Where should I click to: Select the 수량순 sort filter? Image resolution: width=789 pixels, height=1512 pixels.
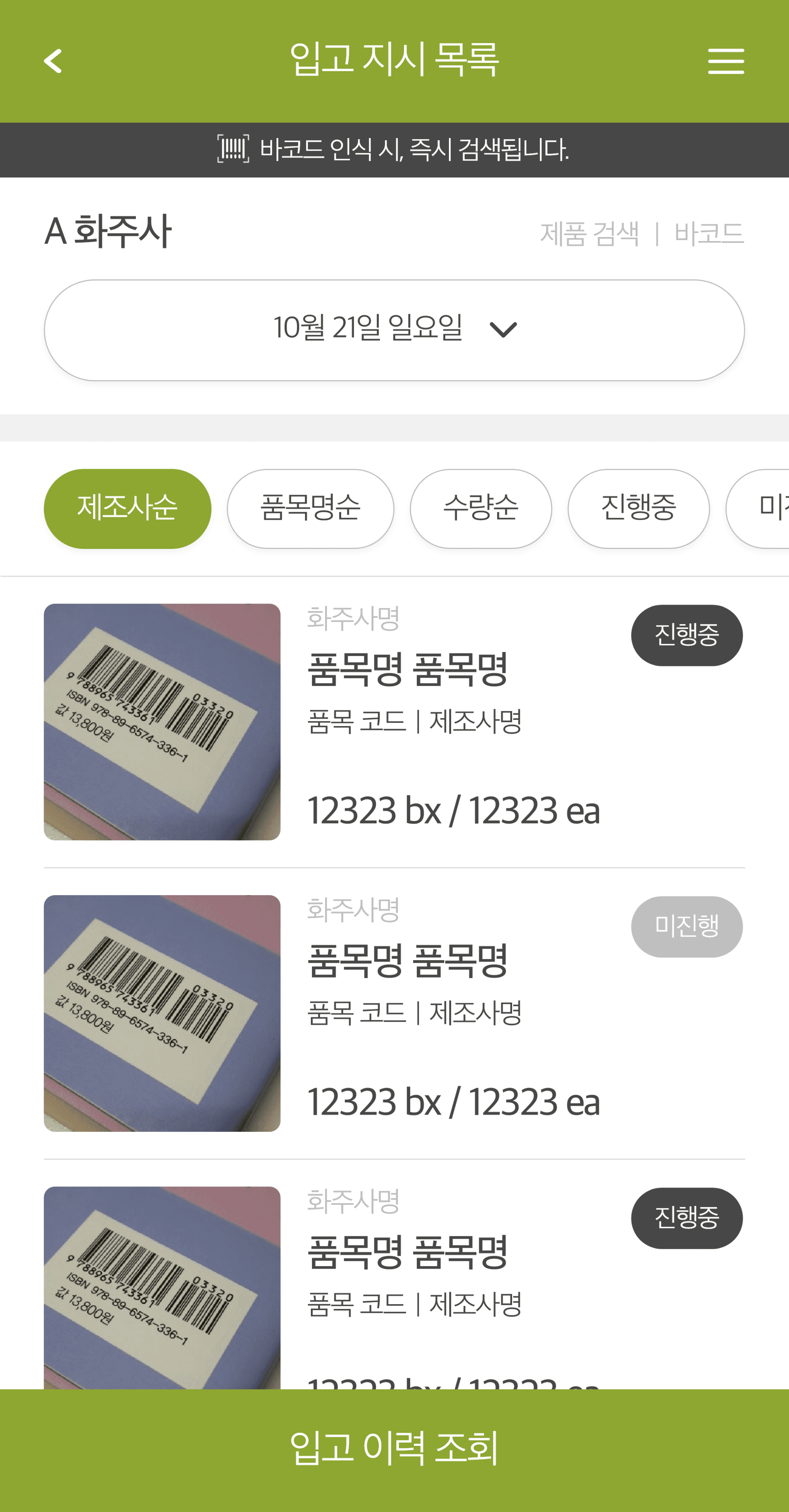(480, 508)
